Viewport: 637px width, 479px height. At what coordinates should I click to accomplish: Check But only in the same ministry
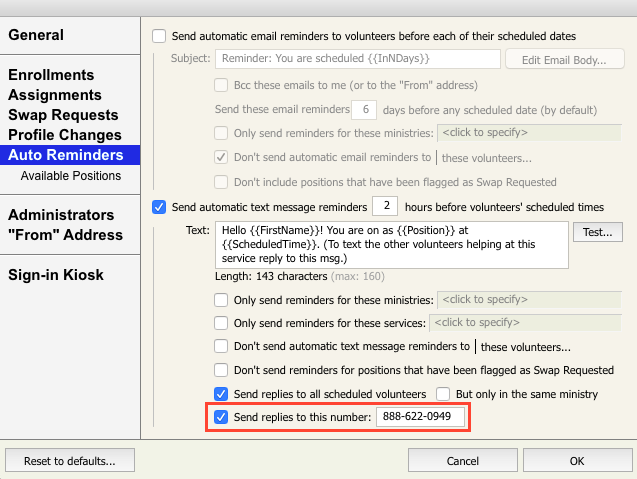point(444,393)
